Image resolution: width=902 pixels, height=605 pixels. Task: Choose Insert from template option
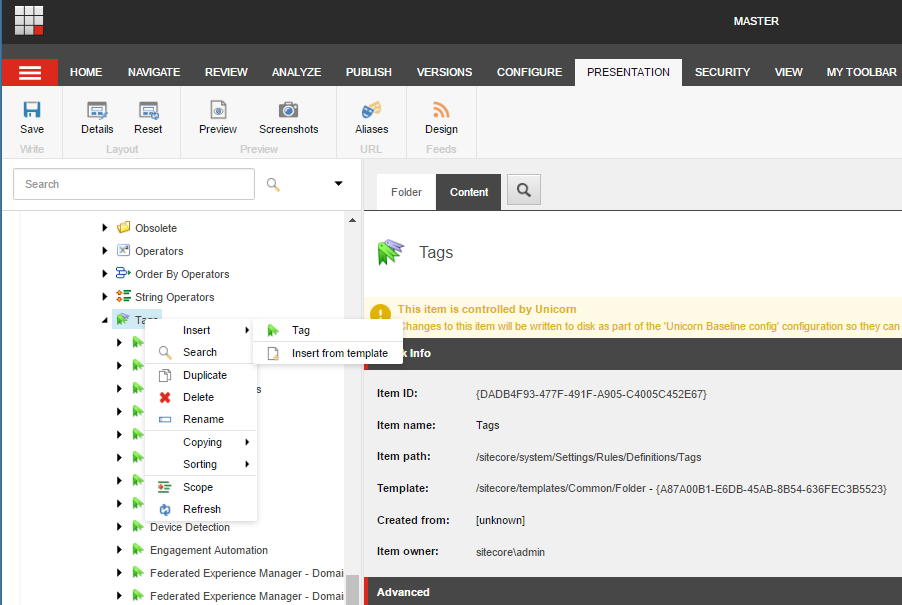point(339,353)
